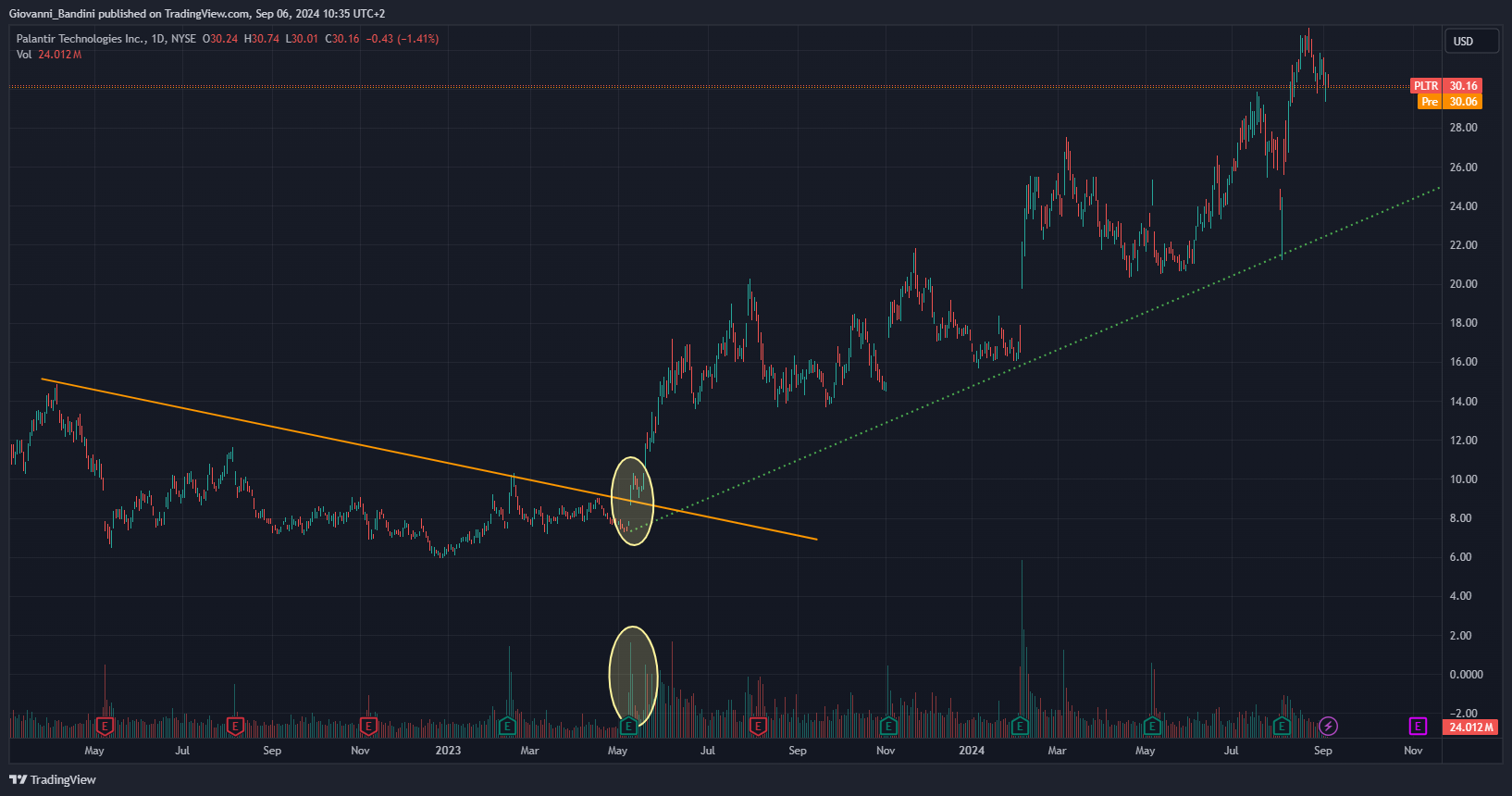The height and width of the screenshot is (796, 1512).
Task: Click the −0.43 (−1.41%) change value
Action: (402, 39)
